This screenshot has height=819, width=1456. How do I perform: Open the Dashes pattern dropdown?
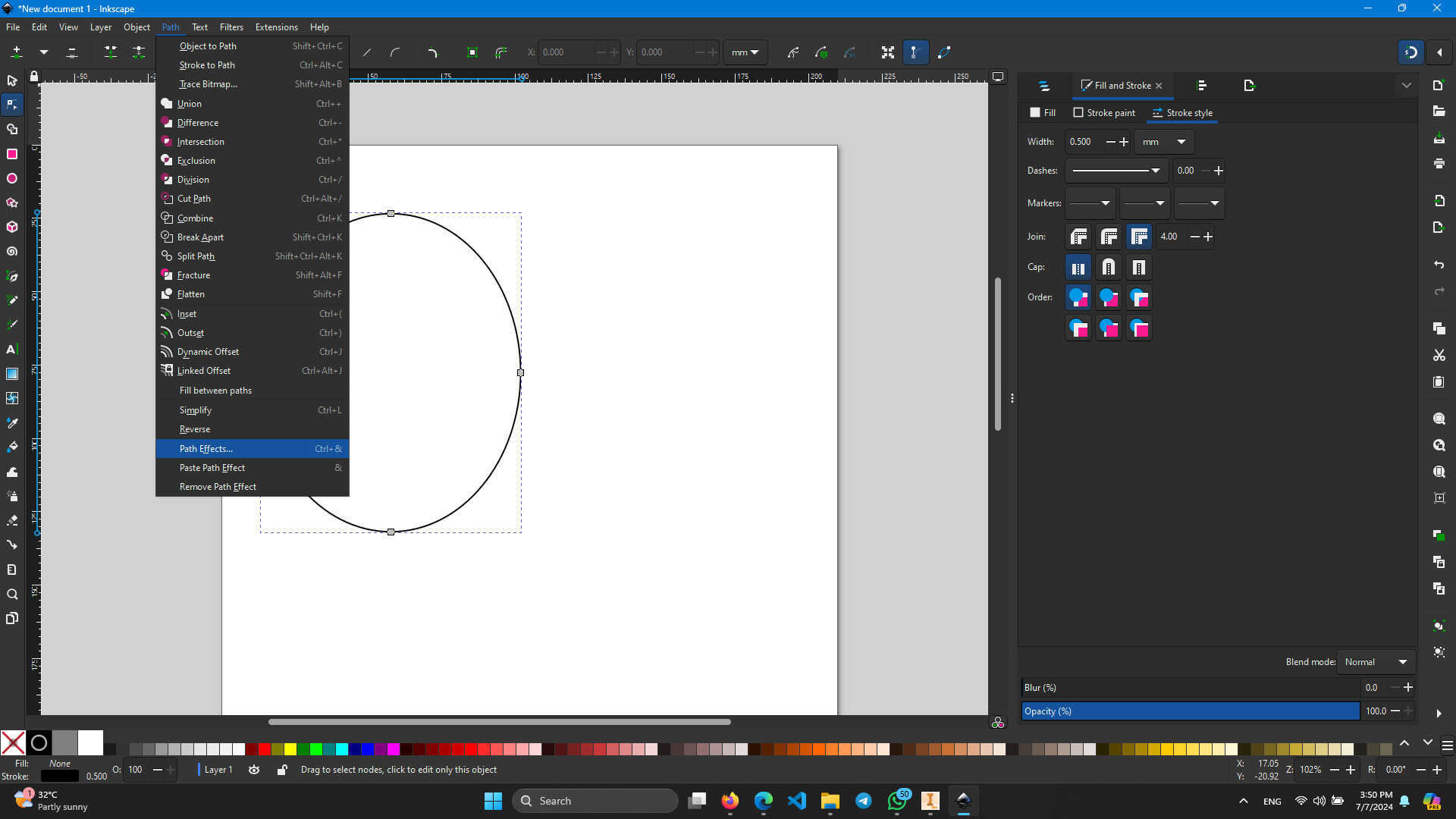[x=1116, y=171]
